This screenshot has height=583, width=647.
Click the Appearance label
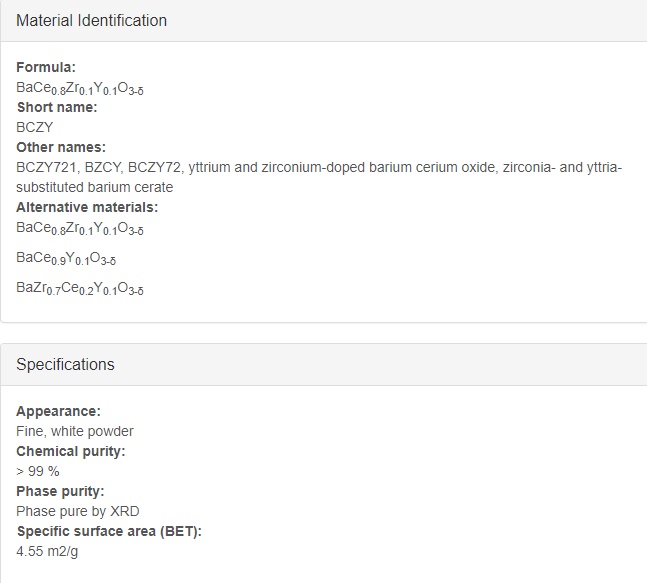(x=58, y=411)
